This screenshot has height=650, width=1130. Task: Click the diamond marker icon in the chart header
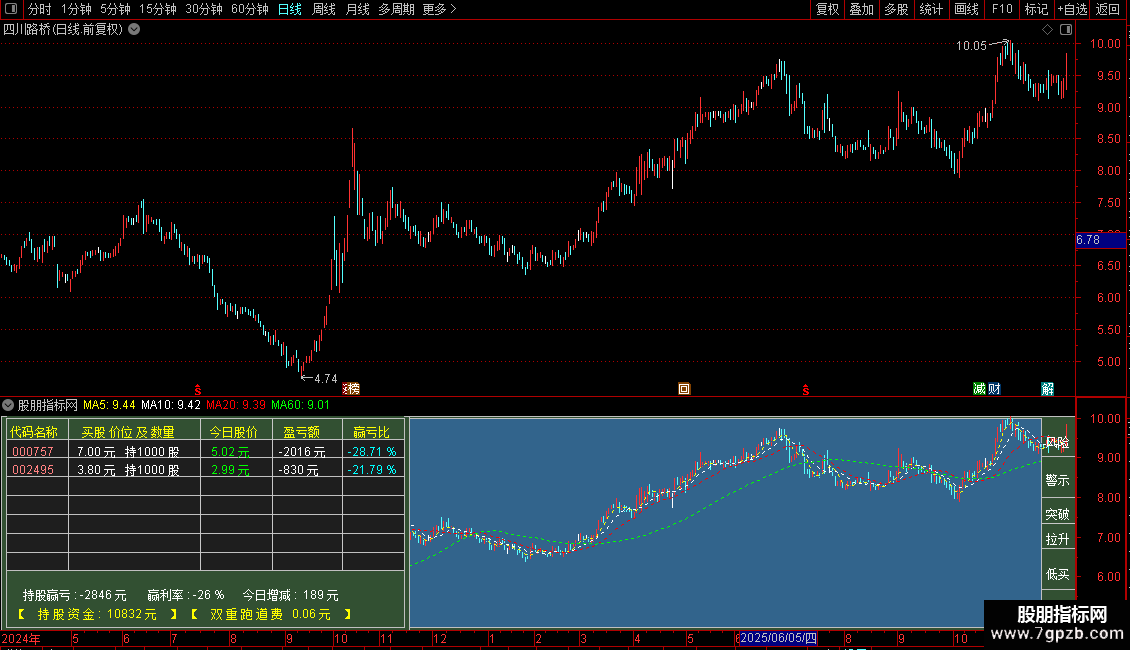pos(1048,30)
